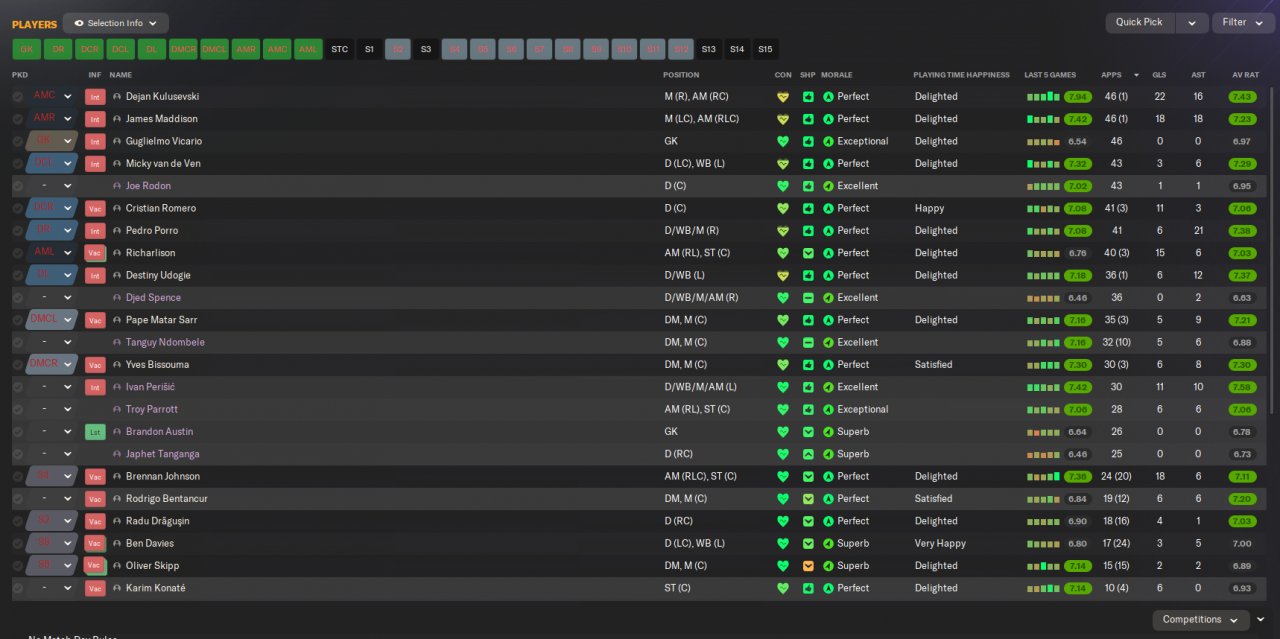
Task: Click morale icon for Radu Drăgușin
Action: 828,522
